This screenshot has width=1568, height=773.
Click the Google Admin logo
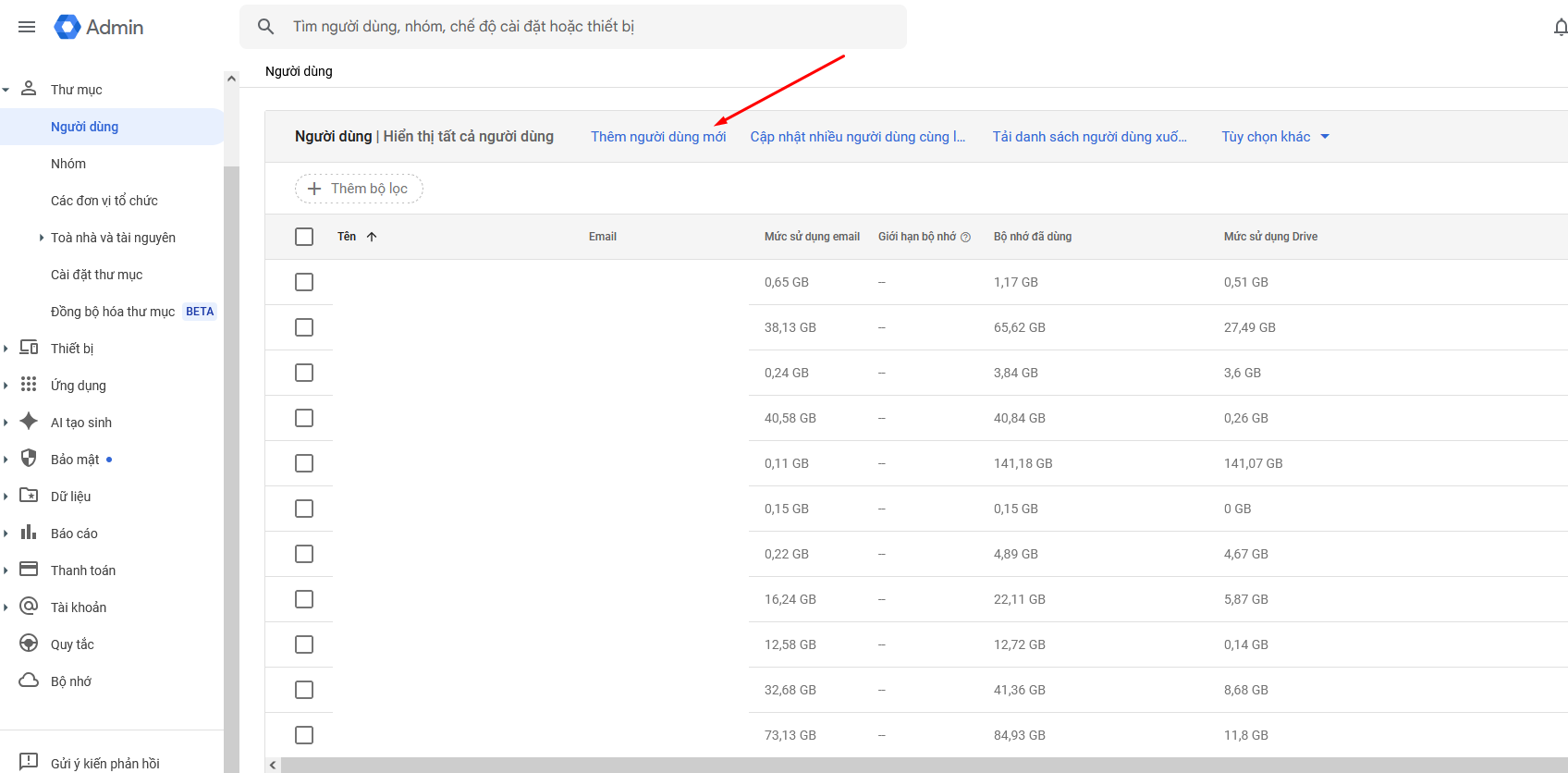click(x=98, y=27)
